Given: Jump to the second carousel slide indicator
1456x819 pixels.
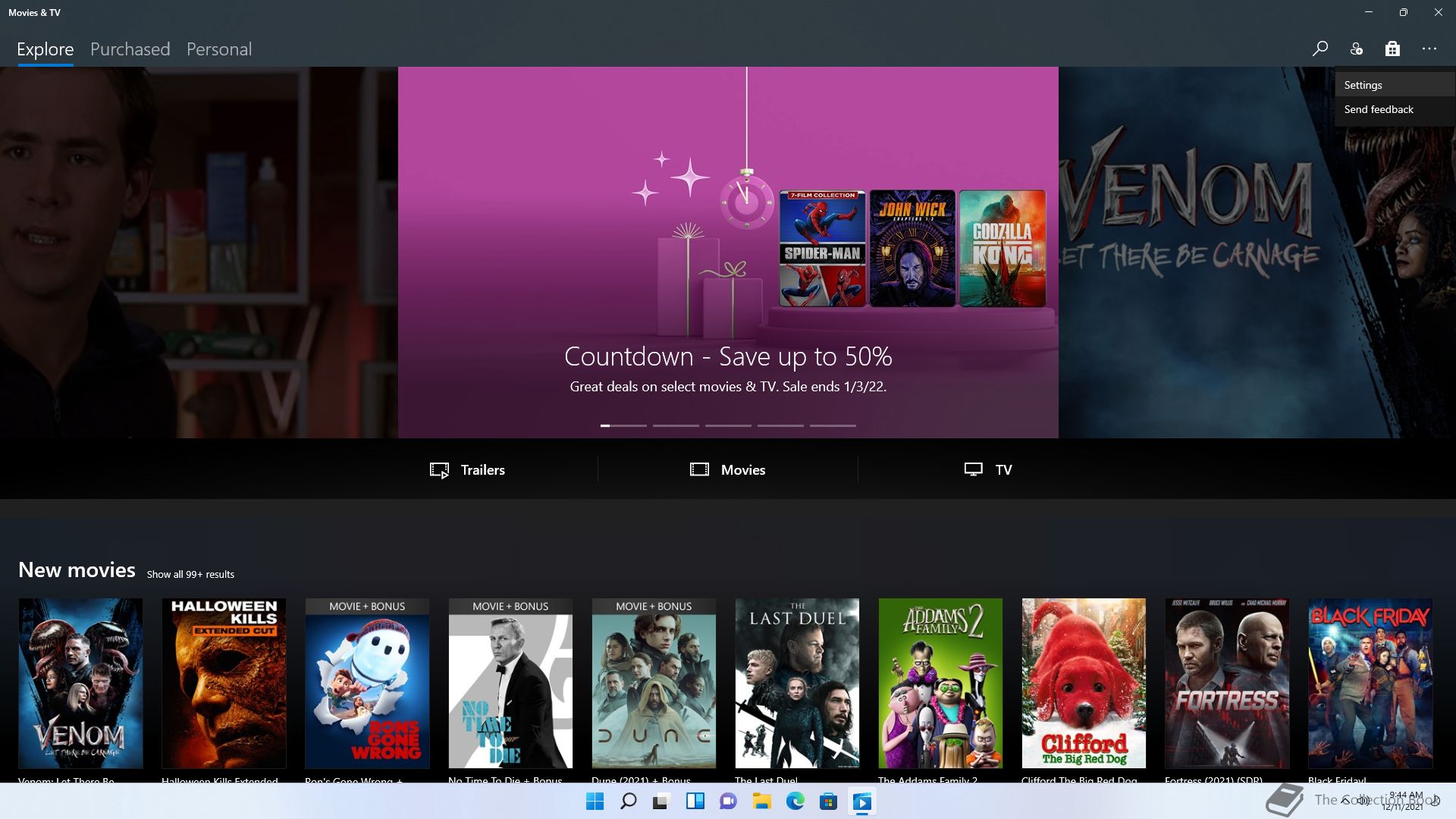Looking at the screenshot, I should pyautogui.click(x=676, y=425).
